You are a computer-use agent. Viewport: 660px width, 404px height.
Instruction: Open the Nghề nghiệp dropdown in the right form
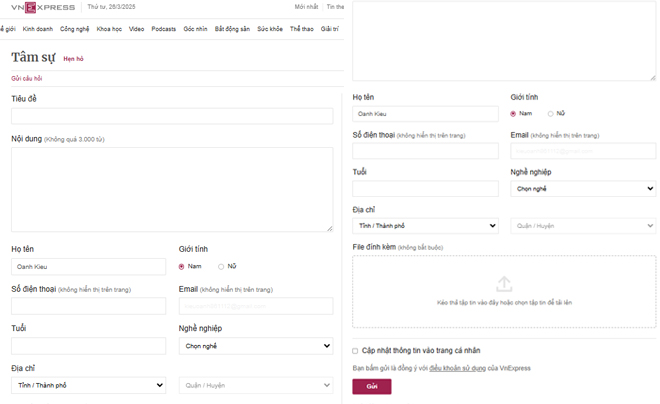click(583, 188)
